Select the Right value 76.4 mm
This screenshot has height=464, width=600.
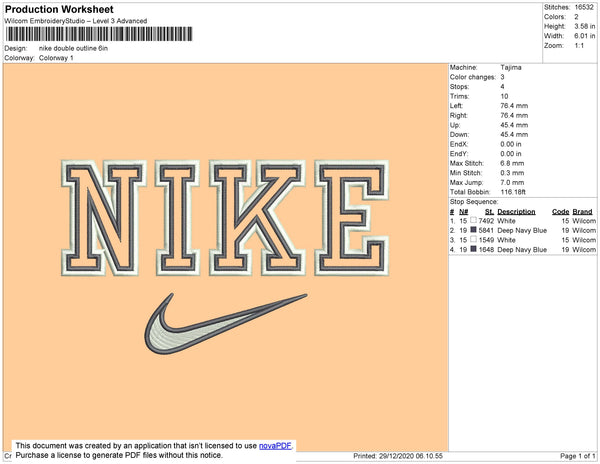pyautogui.click(x=514, y=115)
